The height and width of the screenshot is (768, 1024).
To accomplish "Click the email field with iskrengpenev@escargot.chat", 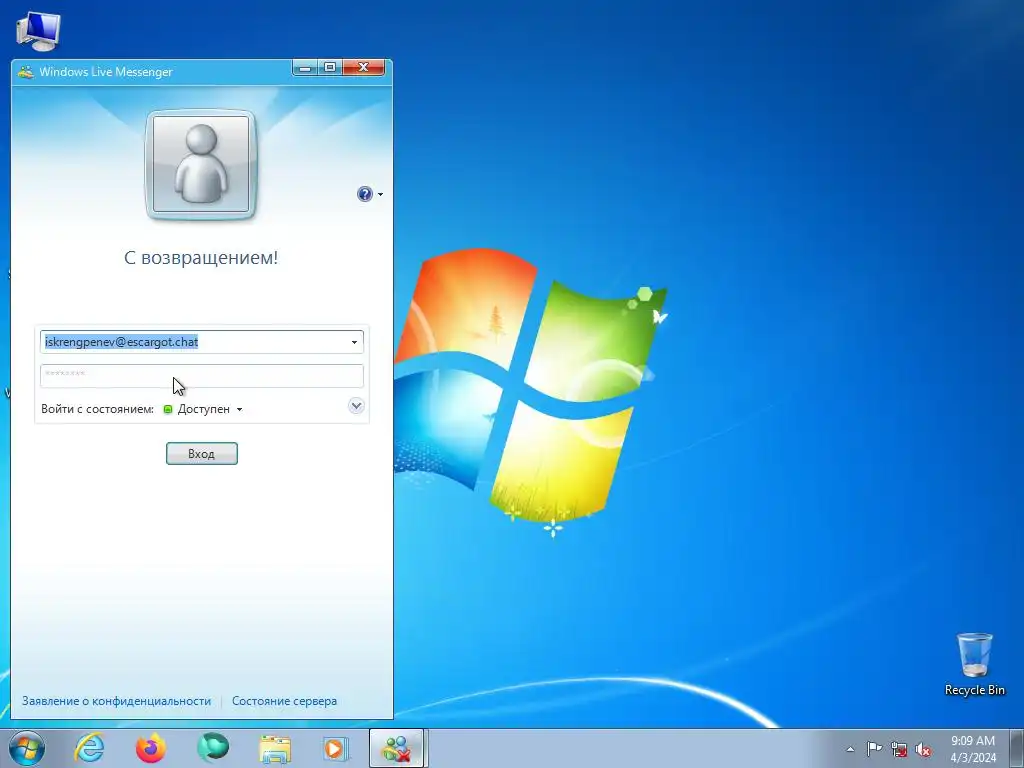I will click(201, 342).
